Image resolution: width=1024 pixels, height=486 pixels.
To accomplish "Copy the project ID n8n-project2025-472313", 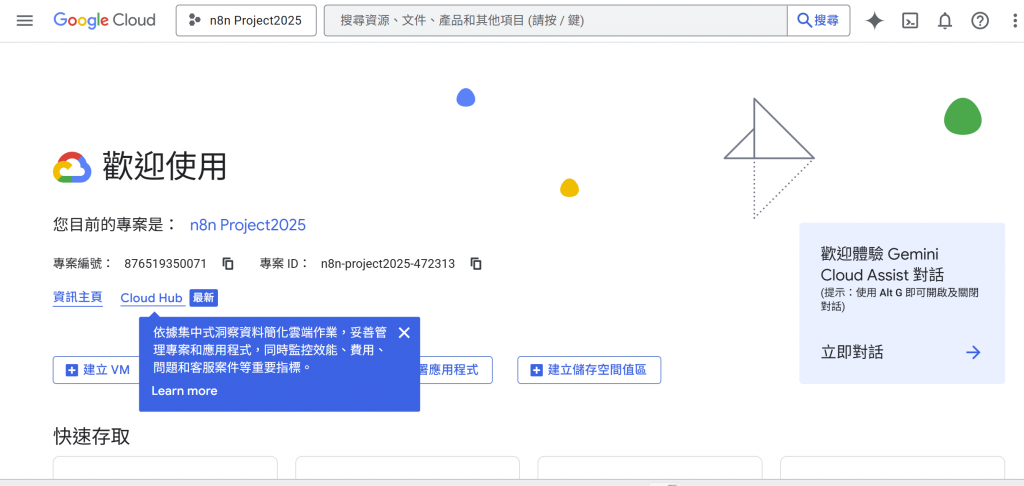I will click(x=477, y=264).
